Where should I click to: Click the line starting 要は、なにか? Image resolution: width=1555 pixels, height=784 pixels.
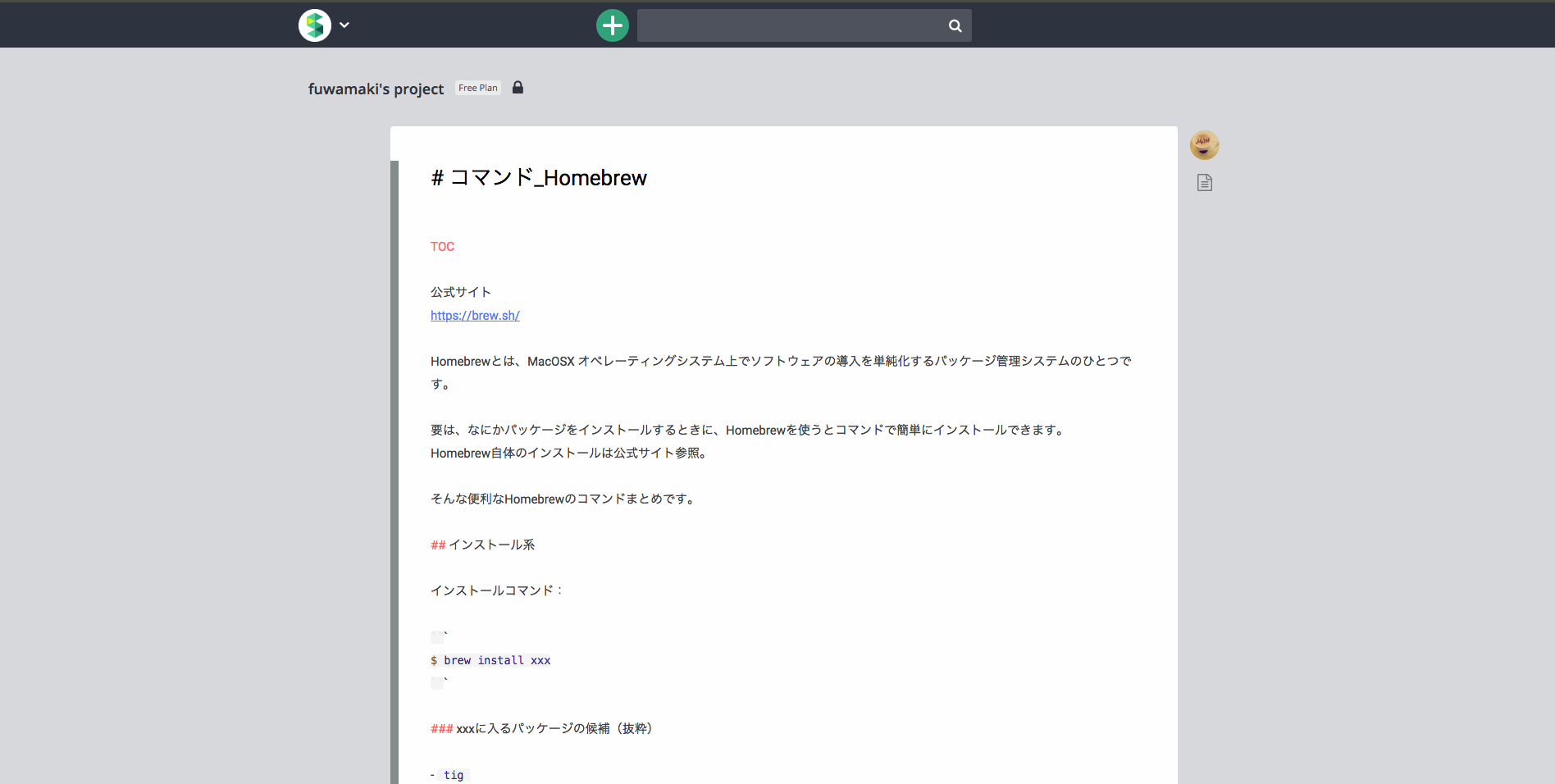(749, 430)
